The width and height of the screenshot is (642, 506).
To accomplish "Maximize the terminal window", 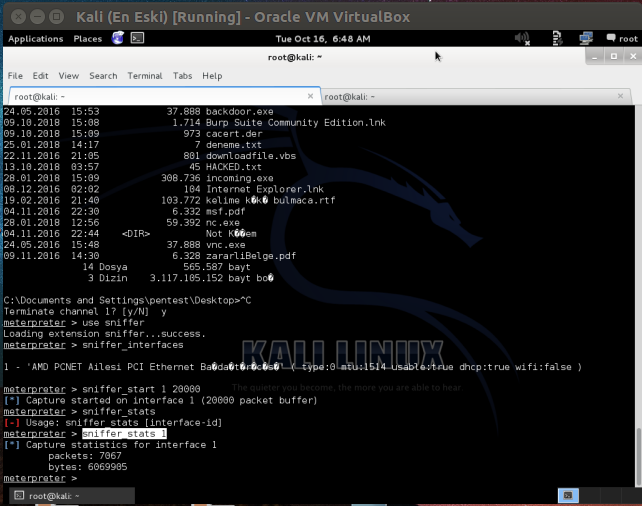I will (614, 56).
